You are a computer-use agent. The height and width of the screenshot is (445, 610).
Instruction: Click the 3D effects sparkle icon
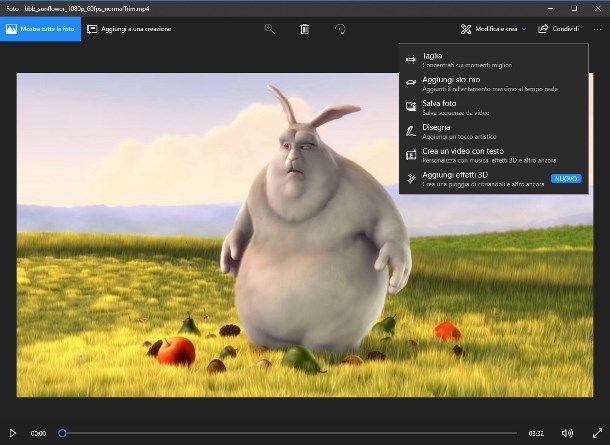[x=411, y=179]
